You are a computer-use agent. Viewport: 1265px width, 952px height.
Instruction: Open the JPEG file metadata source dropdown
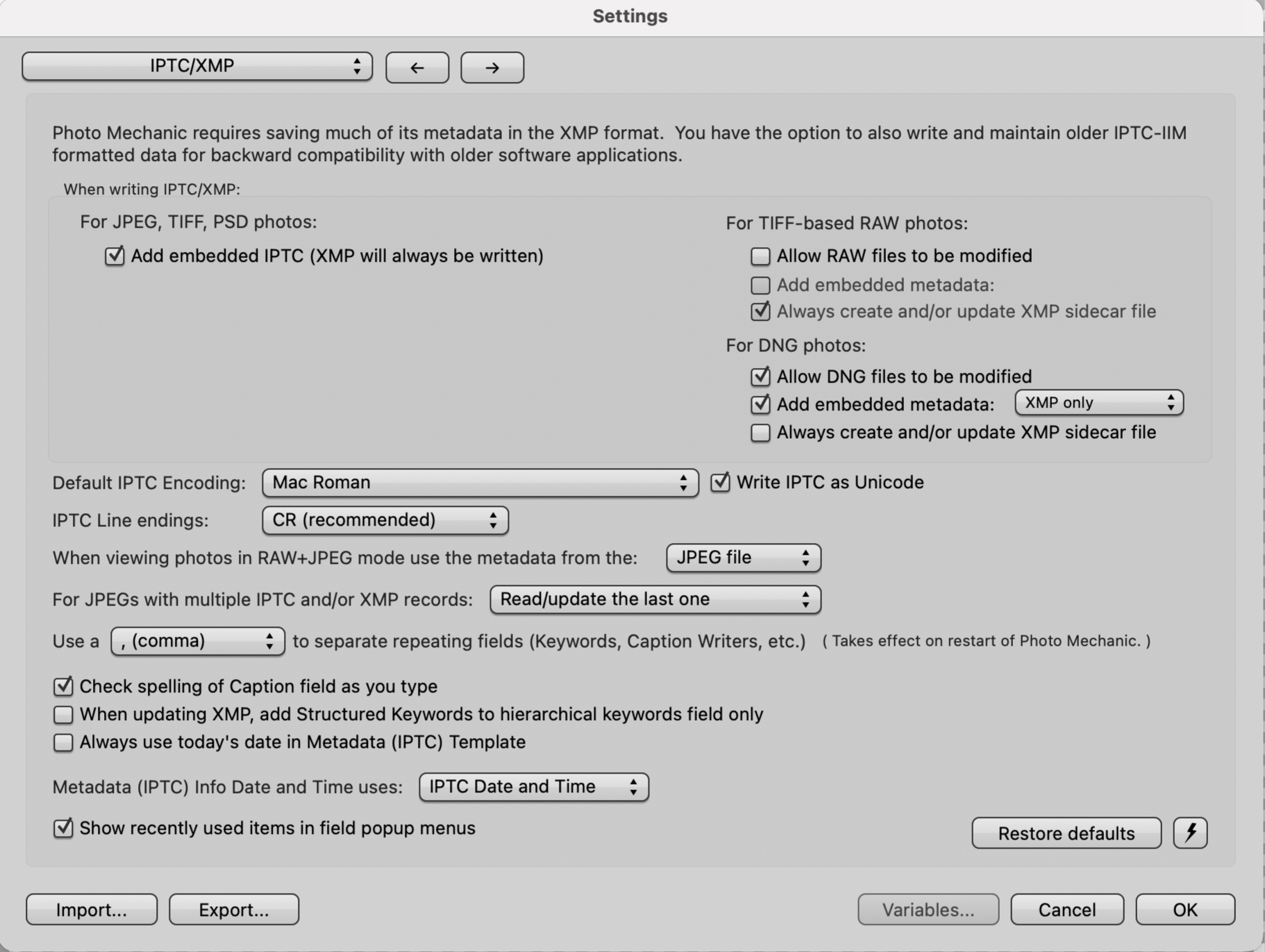click(744, 558)
